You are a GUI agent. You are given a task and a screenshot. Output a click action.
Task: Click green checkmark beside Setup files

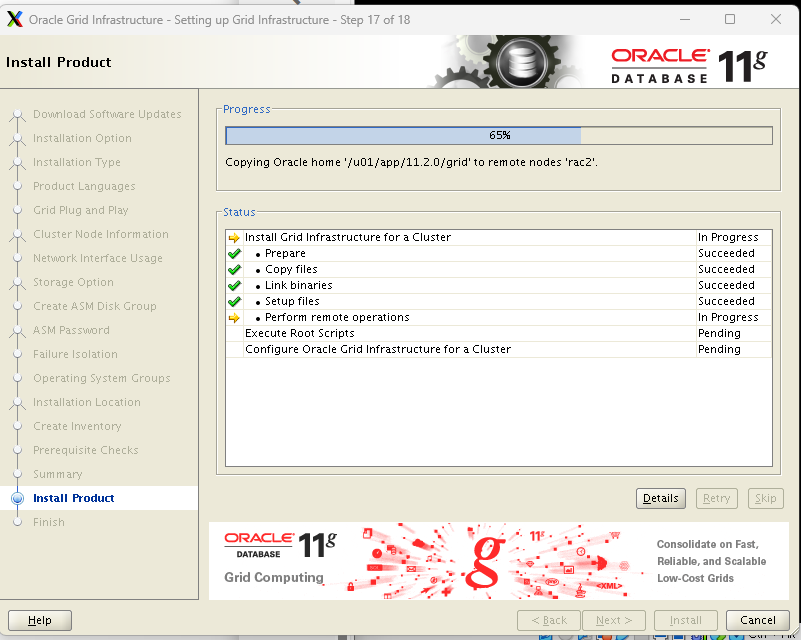point(234,301)
